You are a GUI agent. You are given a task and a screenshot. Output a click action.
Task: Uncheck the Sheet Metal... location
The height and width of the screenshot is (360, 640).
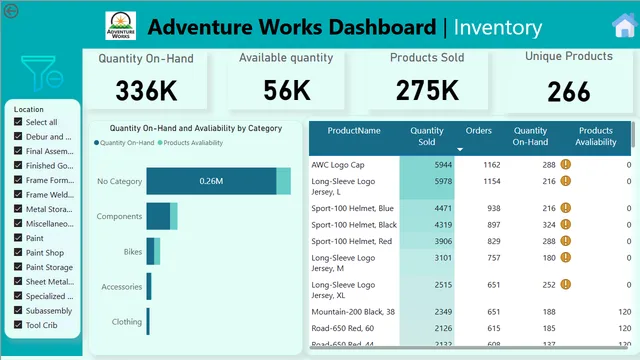click(x=18, y=281)
